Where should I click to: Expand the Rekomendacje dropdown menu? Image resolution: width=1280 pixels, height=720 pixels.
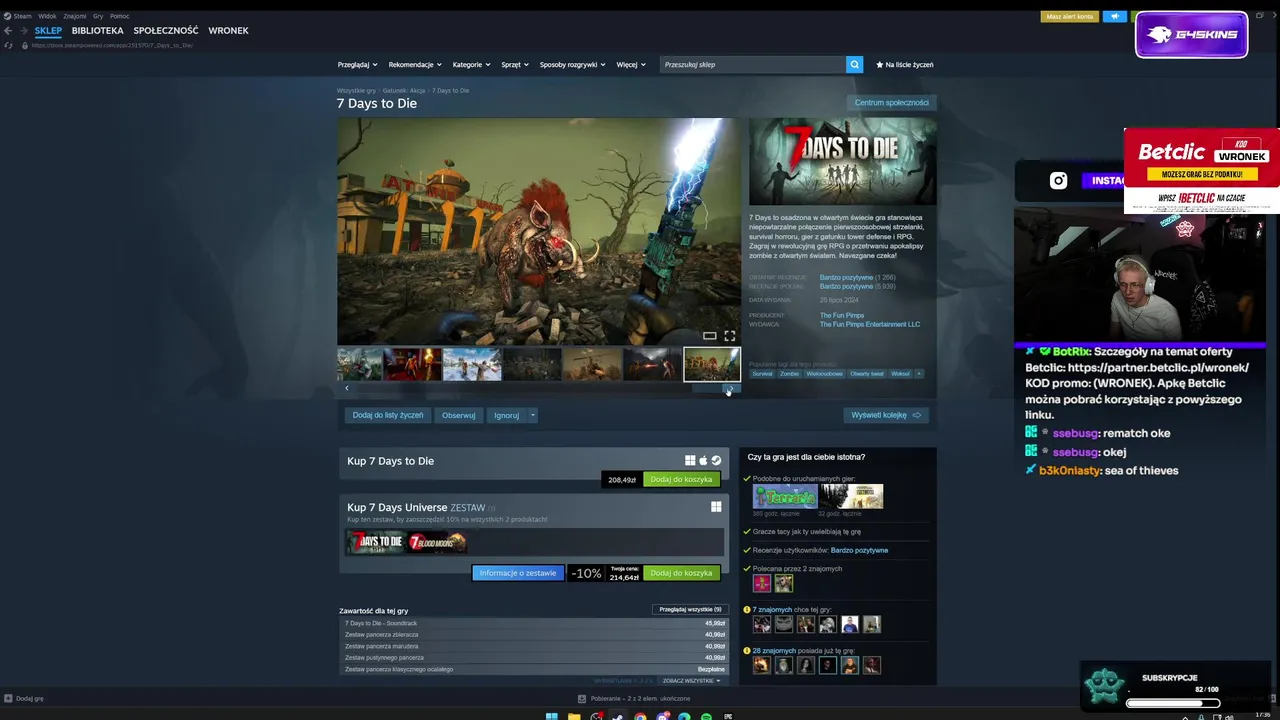(415, 64)
